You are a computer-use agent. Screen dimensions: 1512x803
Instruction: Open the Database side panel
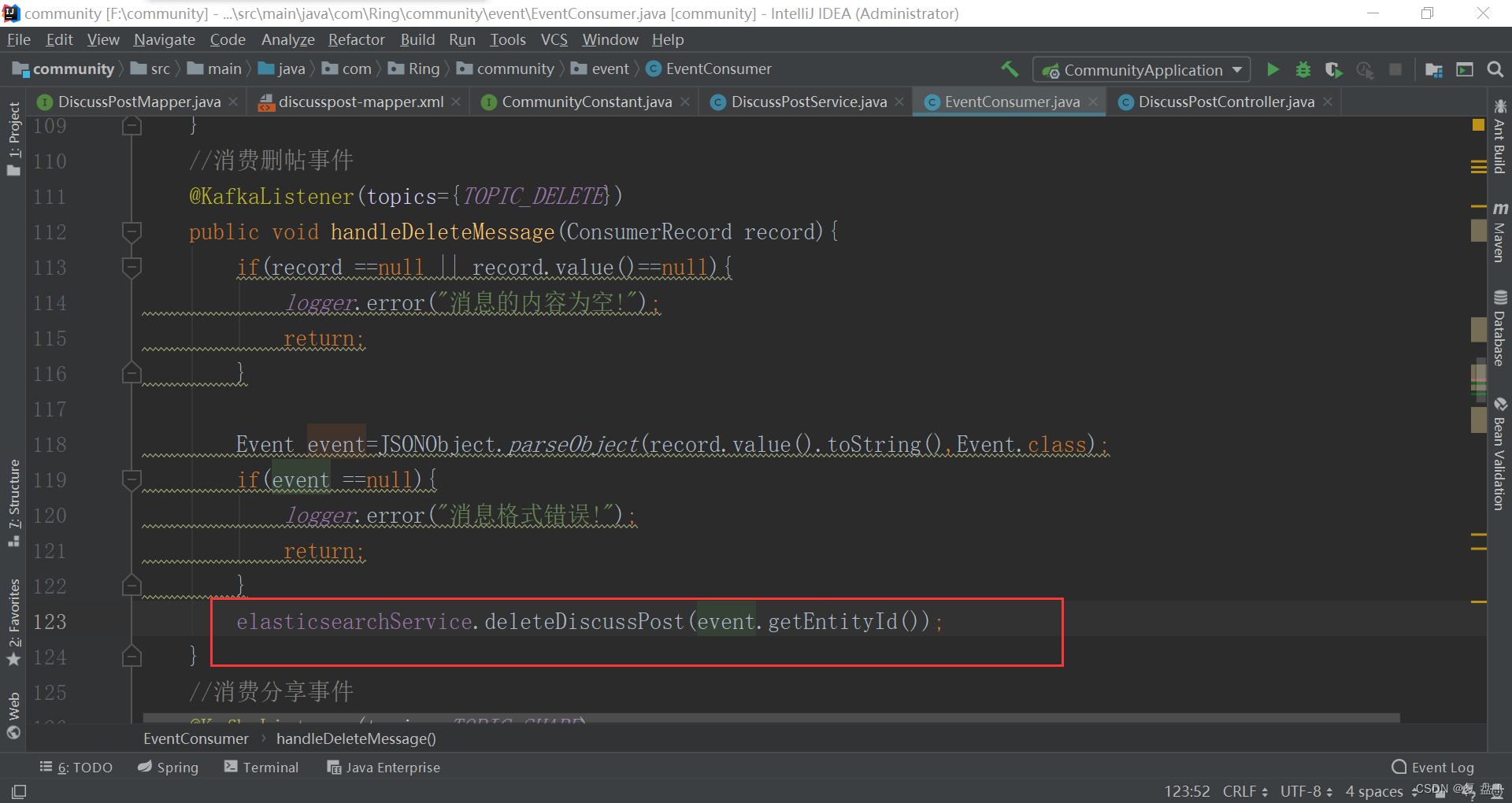[x=1499, y=327]
